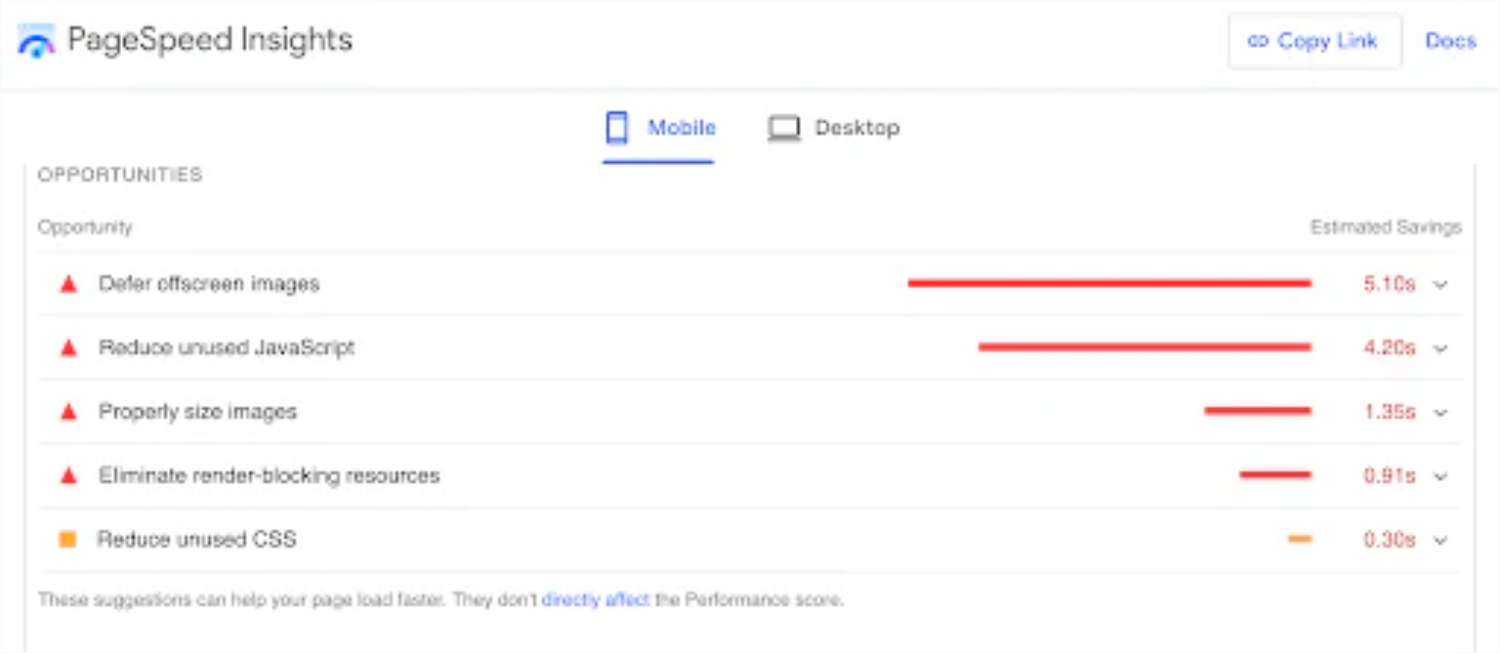Select the mobile phone icon
Viewport: 1500px width, 653px height.
pos(615,127)
